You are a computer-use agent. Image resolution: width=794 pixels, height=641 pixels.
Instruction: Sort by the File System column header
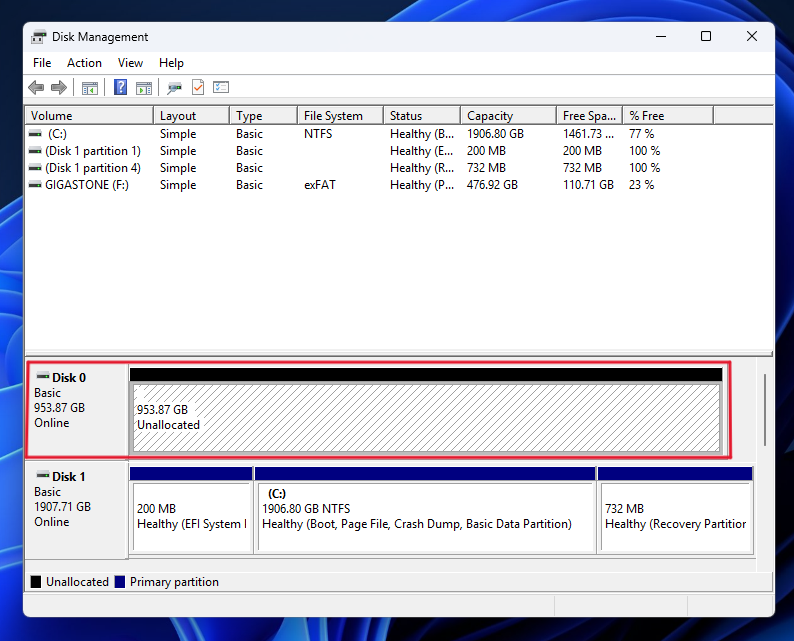pyautogui.click(x=340, y=115)
